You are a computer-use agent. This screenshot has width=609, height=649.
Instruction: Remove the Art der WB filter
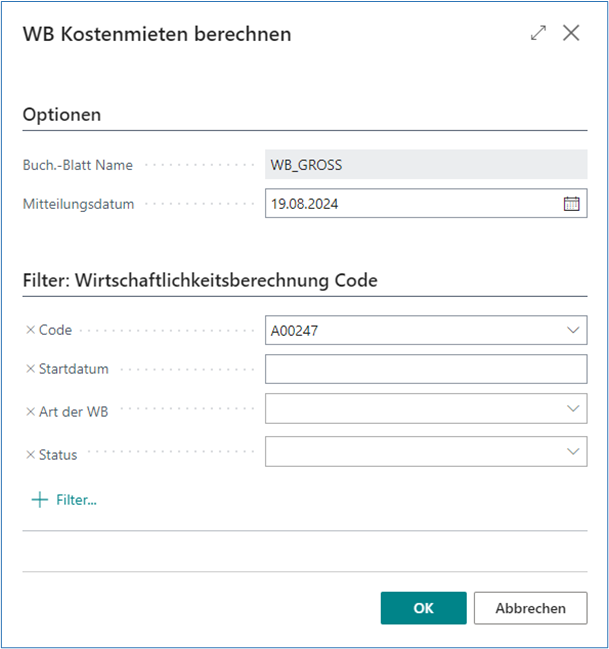(30, 412)
